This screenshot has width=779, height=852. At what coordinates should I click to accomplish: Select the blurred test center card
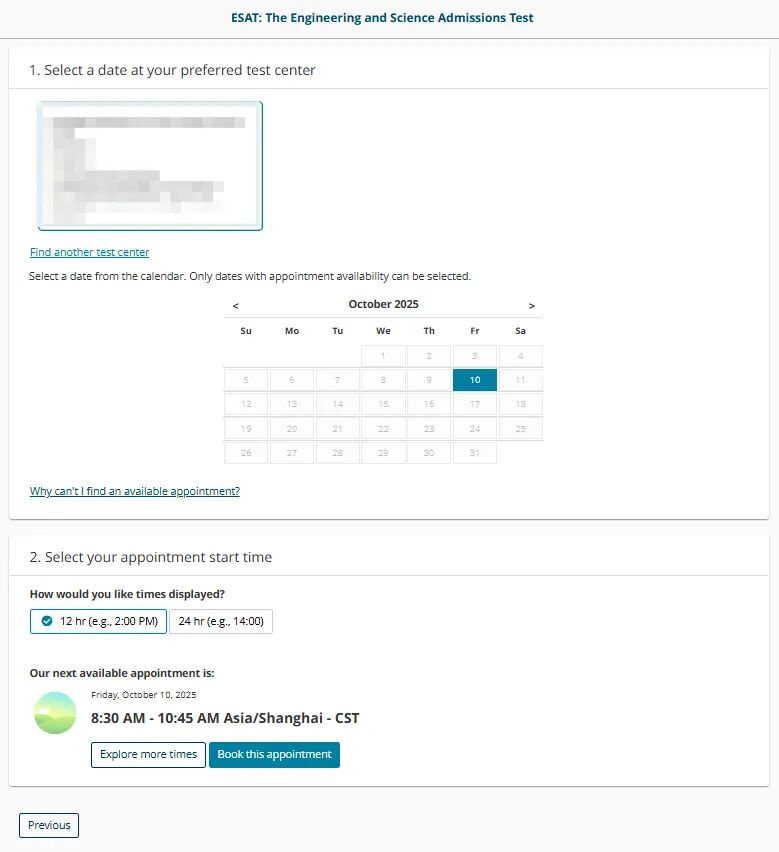150,166
